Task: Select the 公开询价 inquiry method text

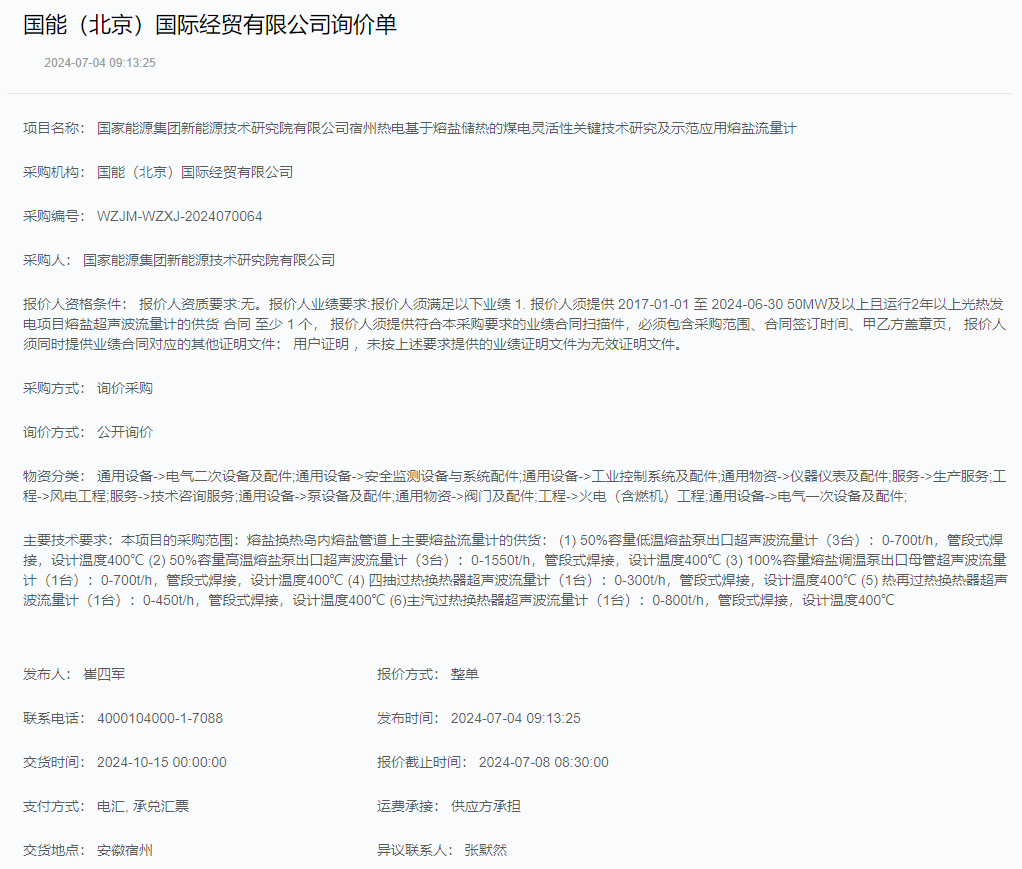Action: (124, 430)
